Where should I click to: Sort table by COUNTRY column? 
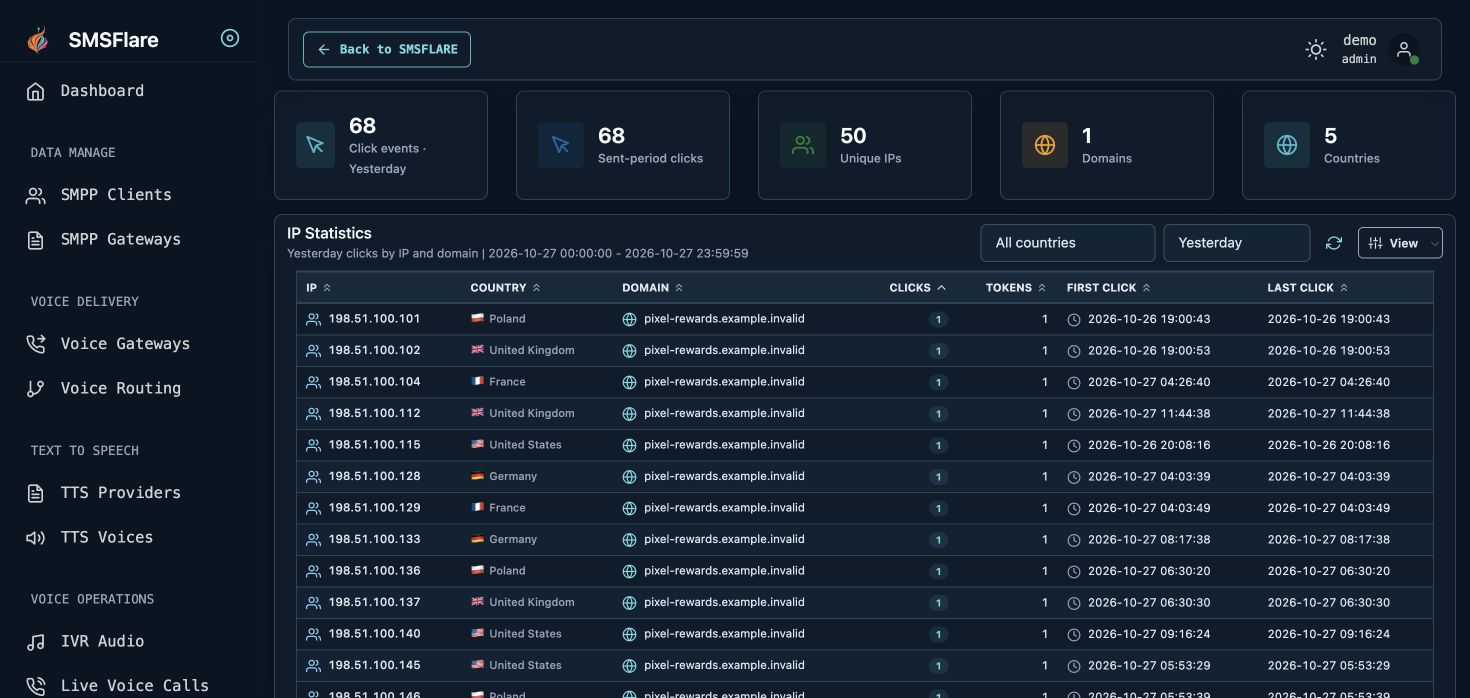tap(506, 288)
